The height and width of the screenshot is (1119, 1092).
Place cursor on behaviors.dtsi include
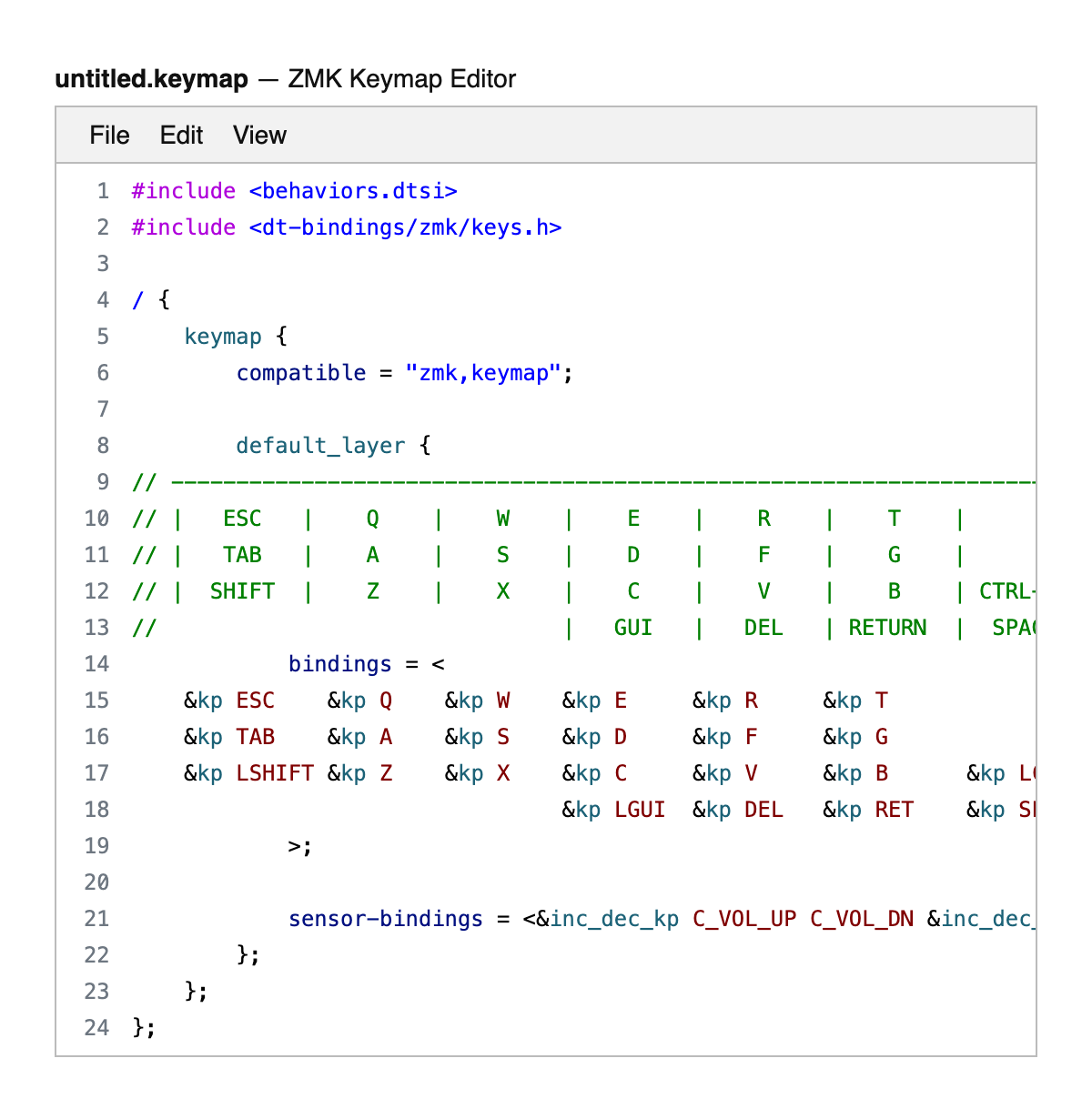(x=352, y=191)
